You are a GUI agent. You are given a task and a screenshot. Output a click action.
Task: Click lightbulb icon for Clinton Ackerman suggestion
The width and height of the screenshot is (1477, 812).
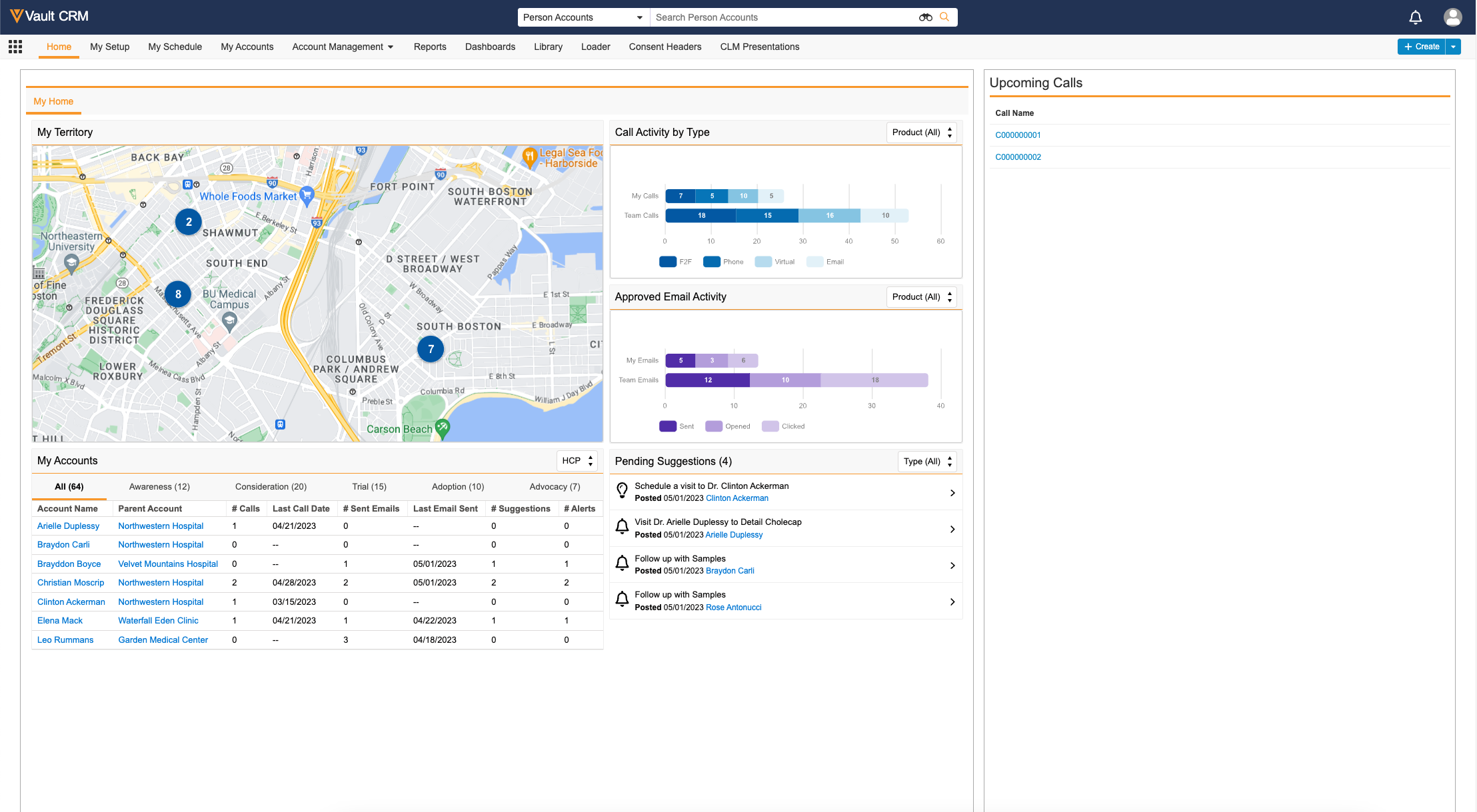622,491
